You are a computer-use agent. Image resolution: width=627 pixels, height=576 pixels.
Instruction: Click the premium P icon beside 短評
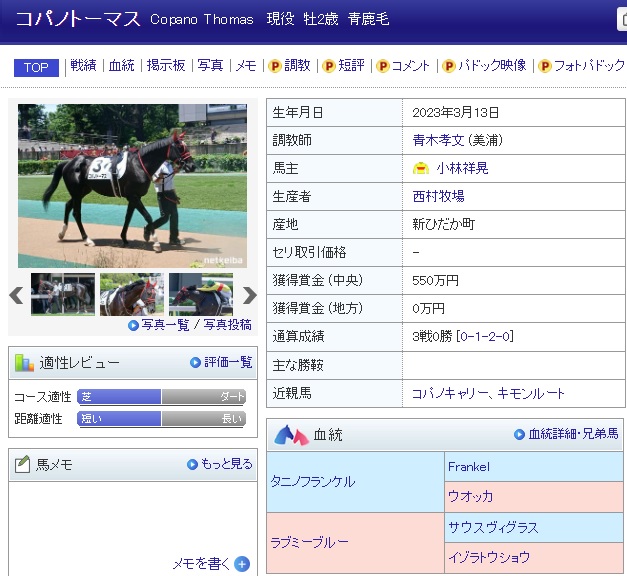[328, 66]
